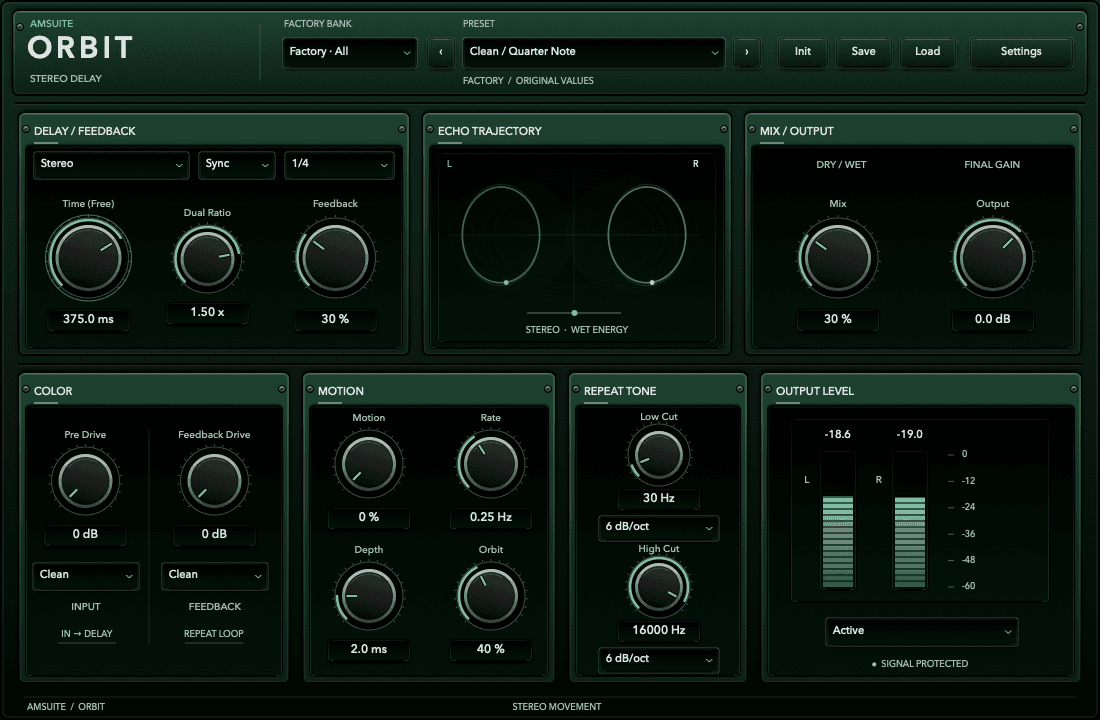Click the stereo wet energy slider
Screen dimensions: 1100x720
tap(574, 313)
